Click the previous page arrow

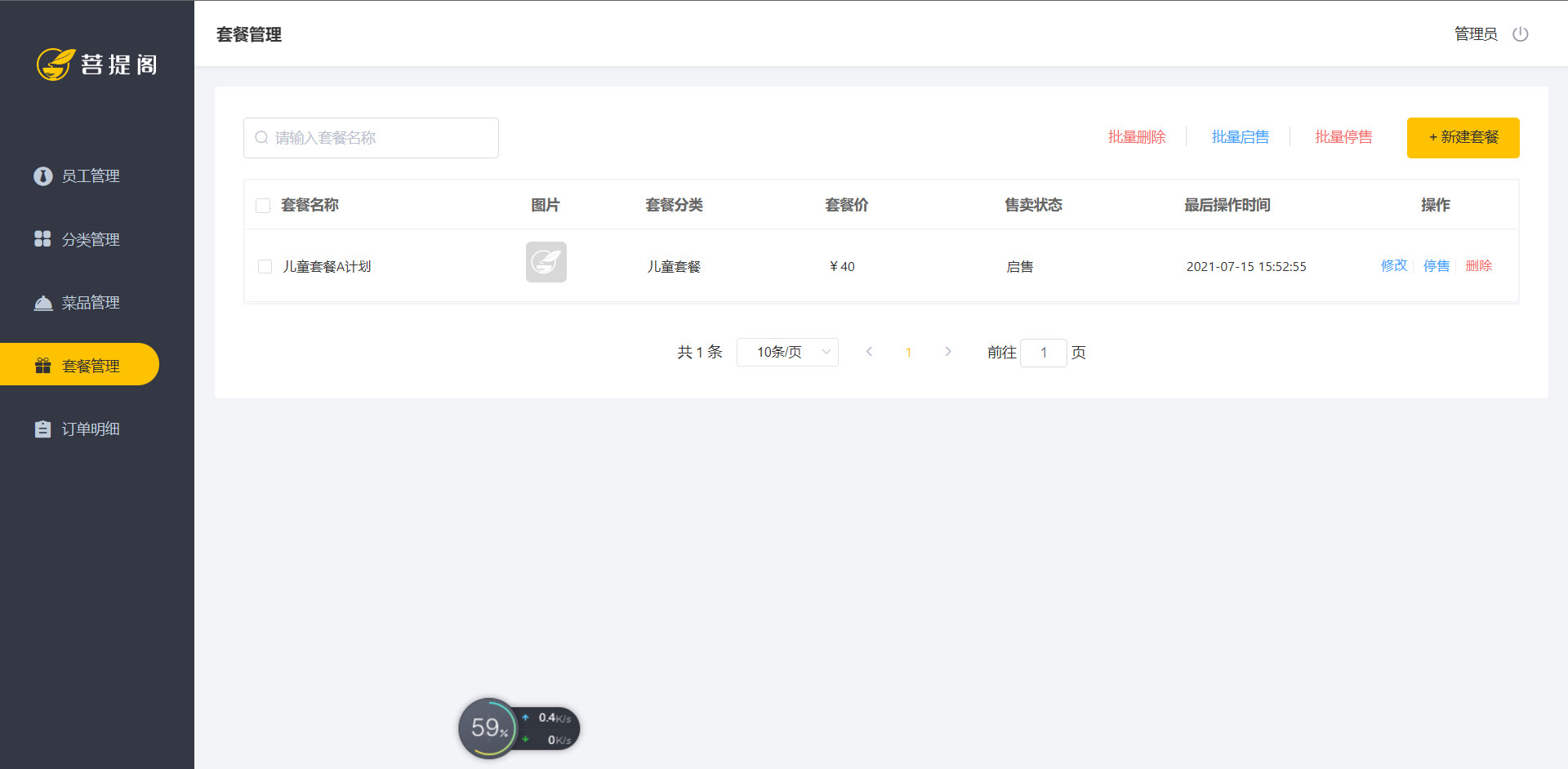[868, 352]
